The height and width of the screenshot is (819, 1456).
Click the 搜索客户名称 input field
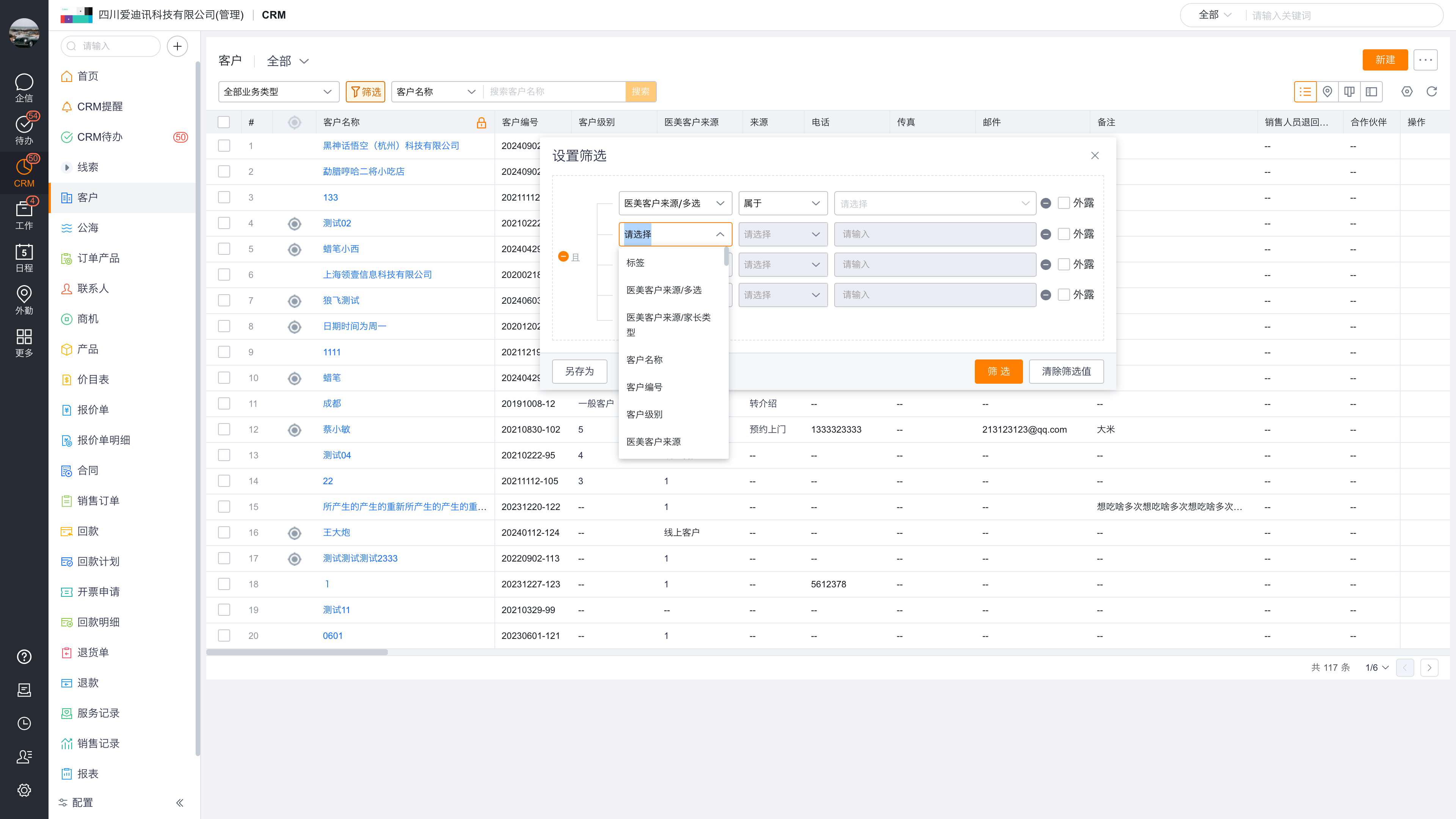[x=554, y=91]
